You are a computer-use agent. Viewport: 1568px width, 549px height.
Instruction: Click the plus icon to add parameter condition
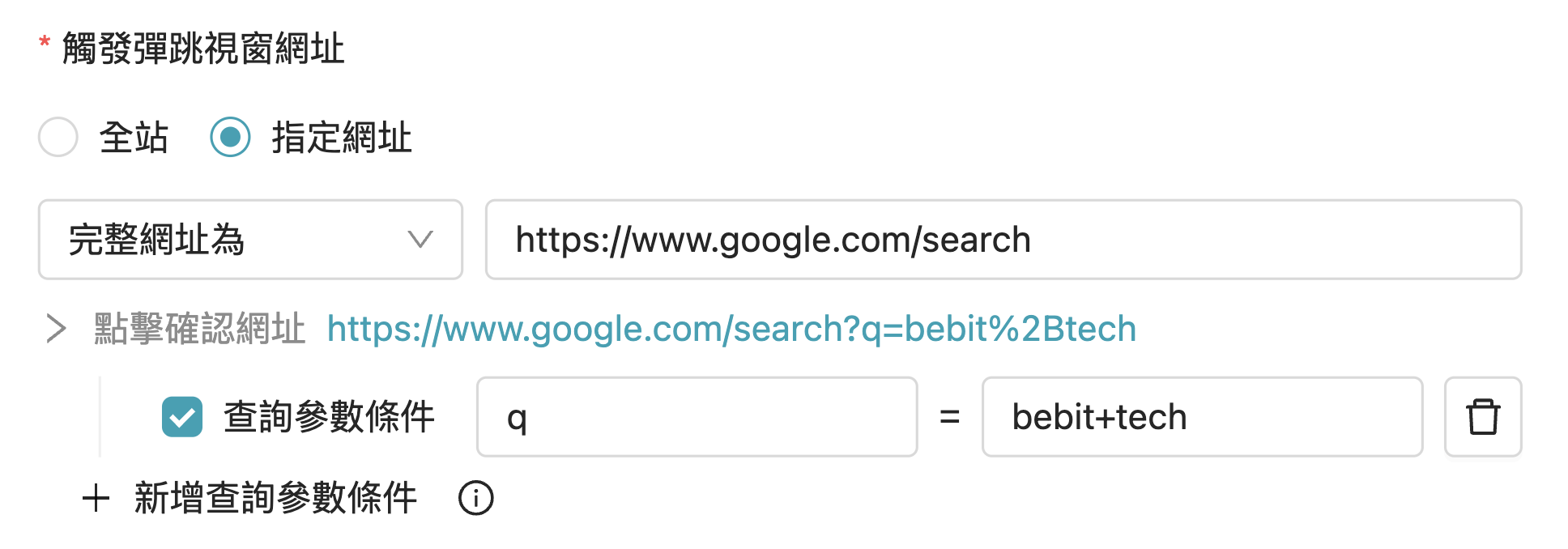pyautogui.click(x=96, y=498)
